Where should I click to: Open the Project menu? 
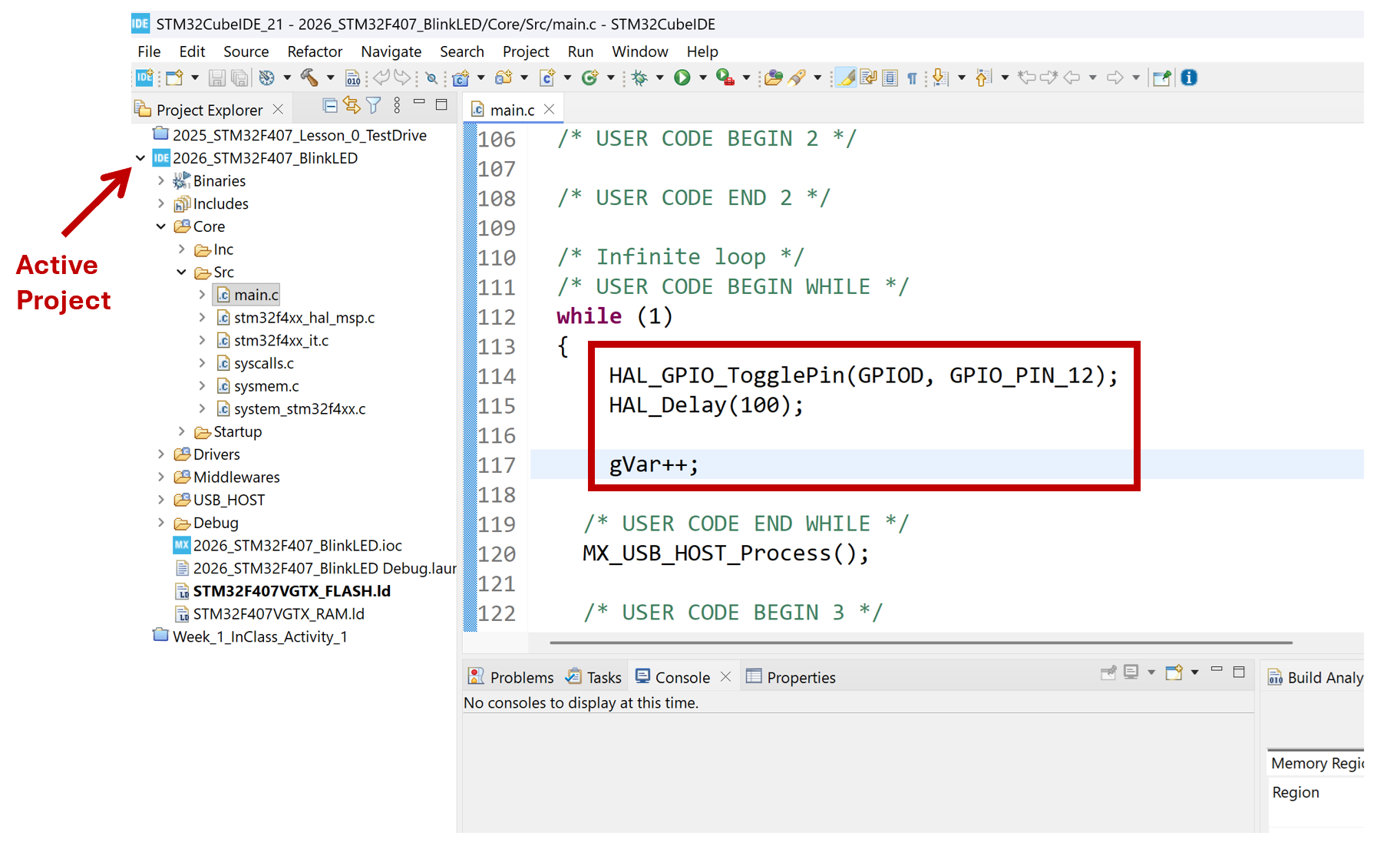tap(526, 51)
